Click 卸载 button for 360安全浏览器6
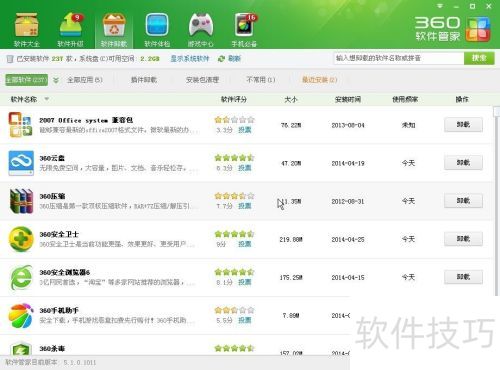The height and width of the screenshot is (370, 500). coord(463,277)
